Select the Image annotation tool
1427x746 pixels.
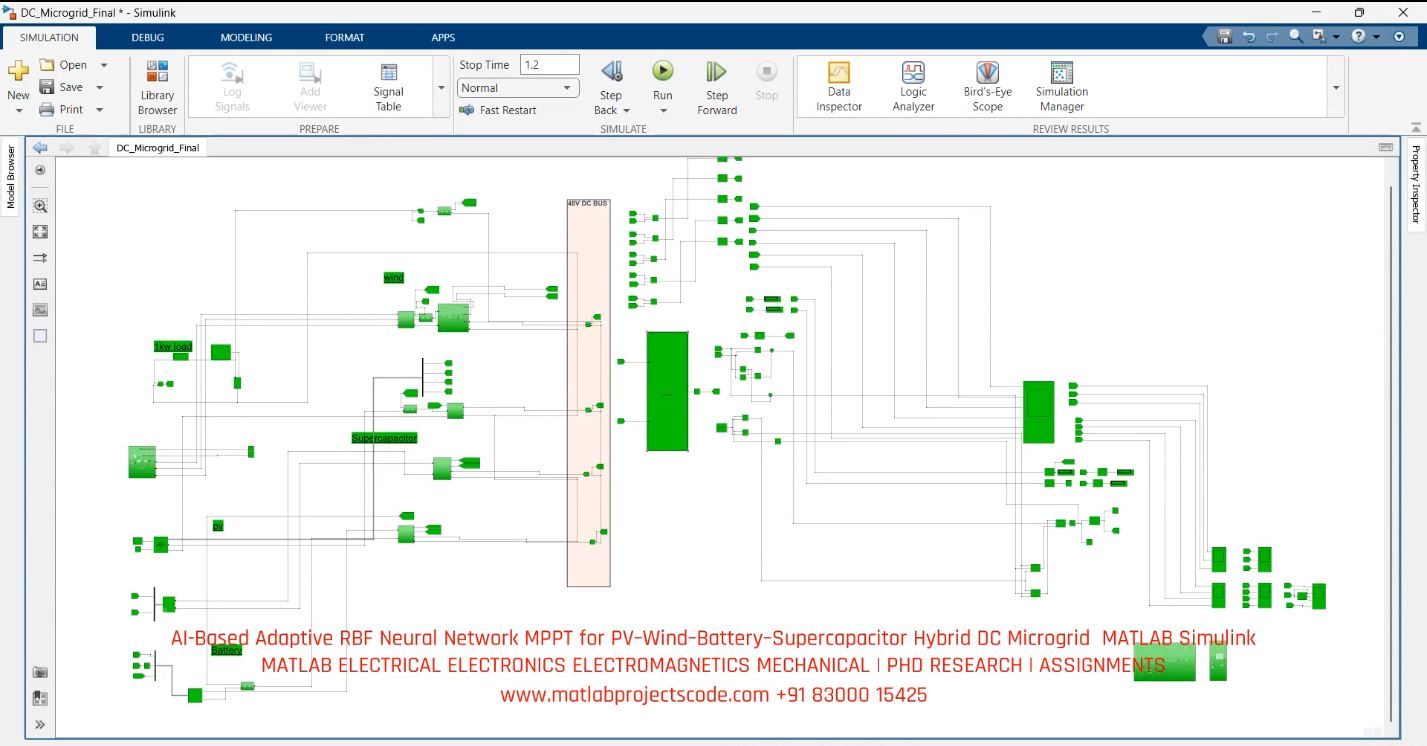[40, 310]
